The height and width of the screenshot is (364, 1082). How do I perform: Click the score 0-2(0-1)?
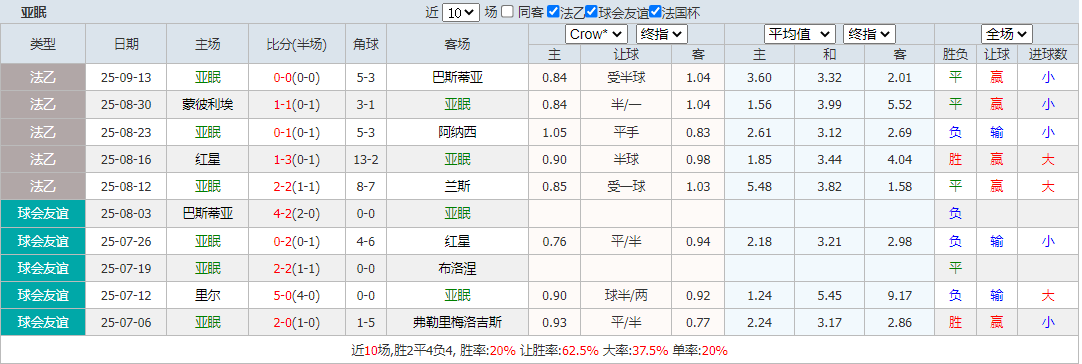297,241
